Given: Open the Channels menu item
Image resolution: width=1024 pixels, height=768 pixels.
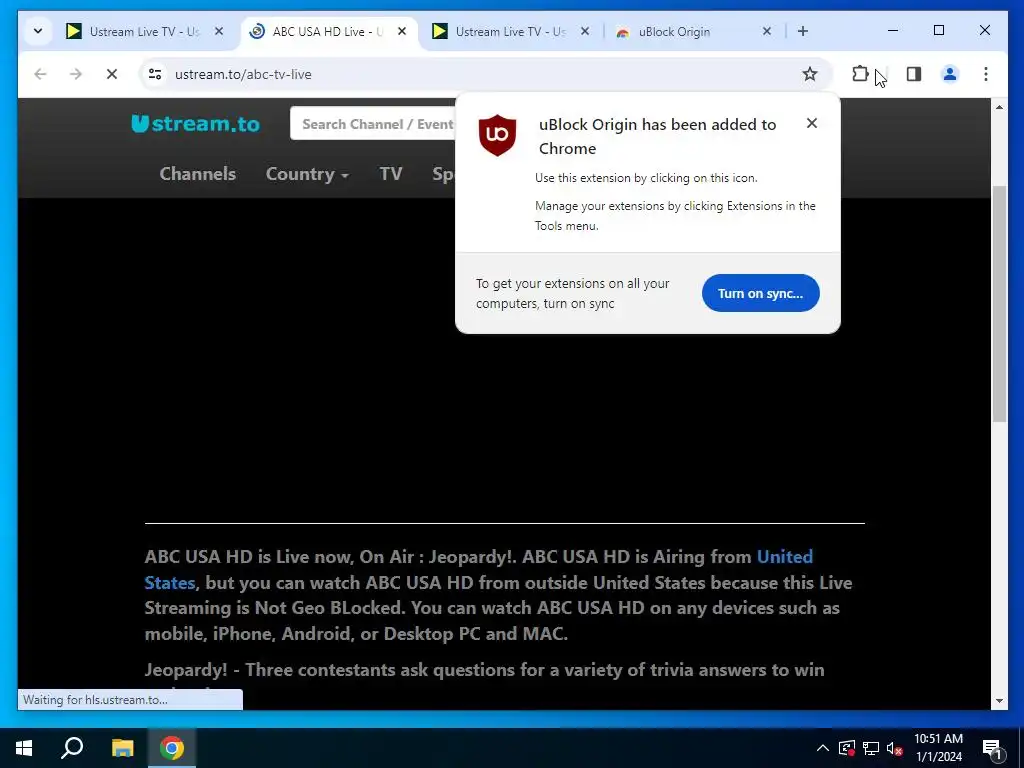Looking at the screenshot, I should pos(197,174).
